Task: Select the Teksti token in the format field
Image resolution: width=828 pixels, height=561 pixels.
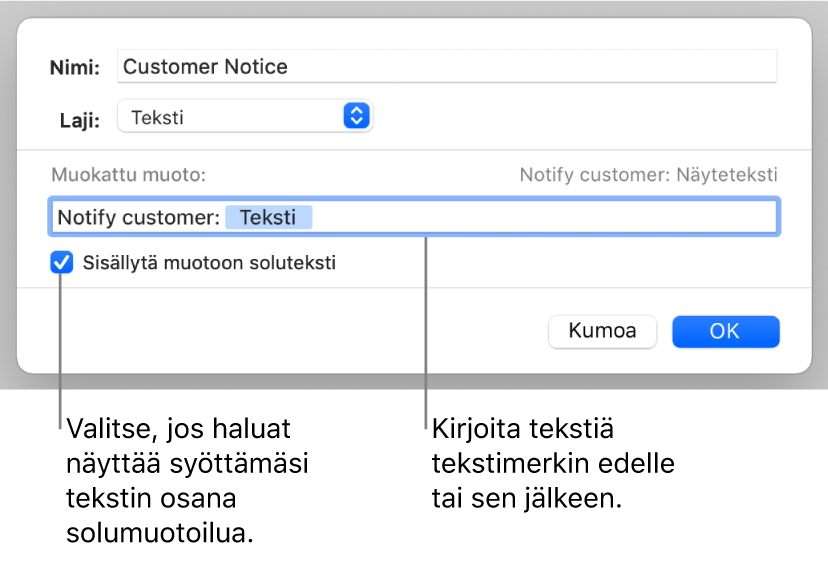Action: [268, 217]
